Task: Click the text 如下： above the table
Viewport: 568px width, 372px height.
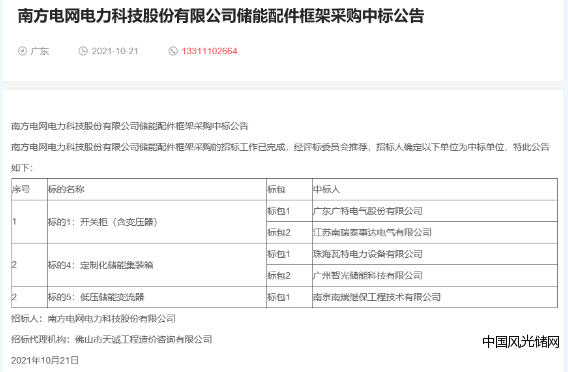Action: point(22,168)
